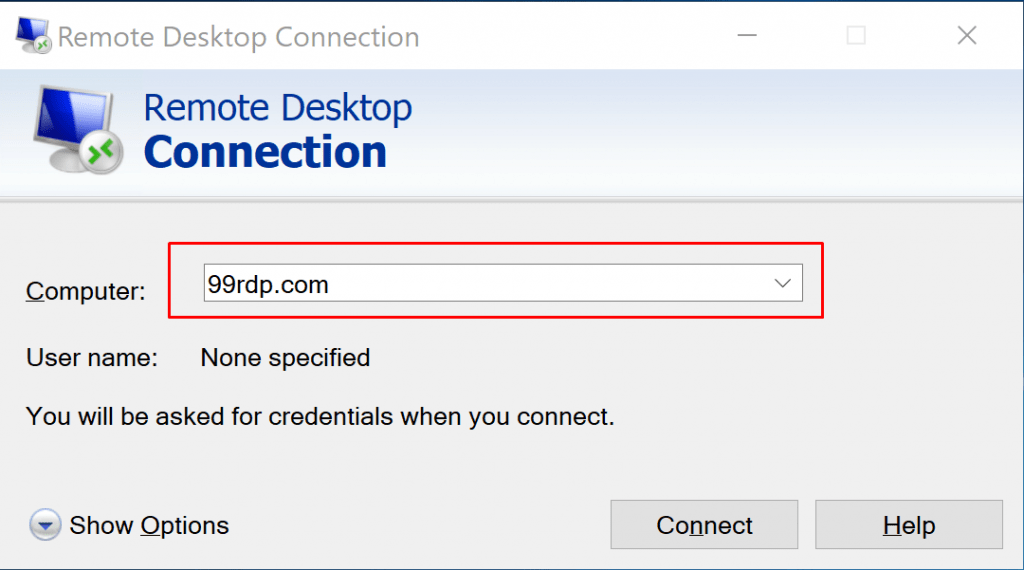Click the disabled maximize window icon
This screenshot has width=1024, height=570.
tap(856, 37)
